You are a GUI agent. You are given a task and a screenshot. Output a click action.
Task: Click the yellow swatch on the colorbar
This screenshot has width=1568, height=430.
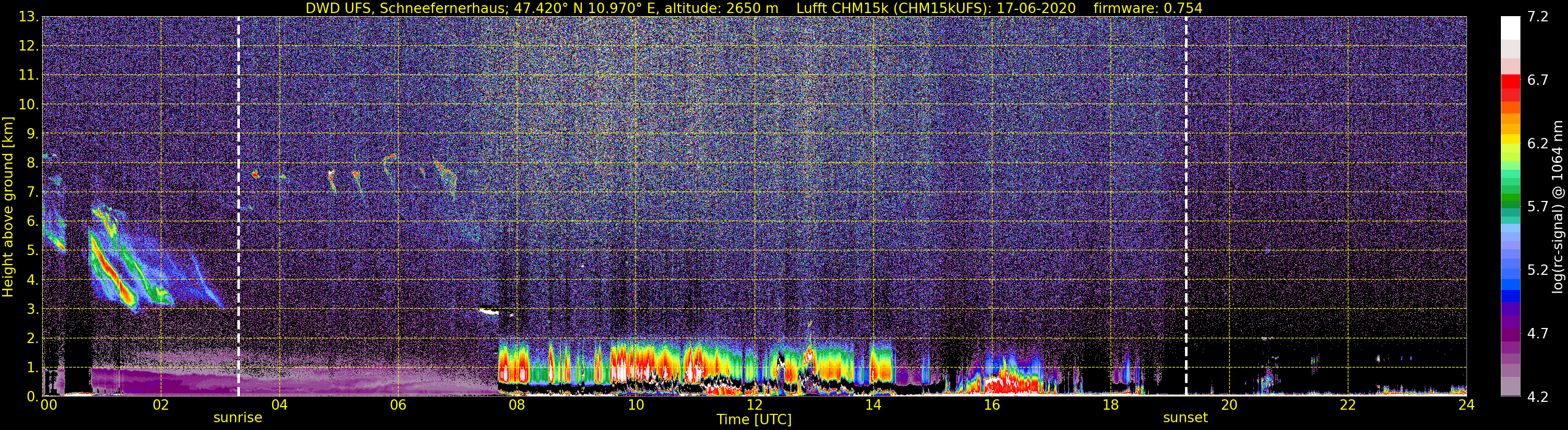[1510, 140]
